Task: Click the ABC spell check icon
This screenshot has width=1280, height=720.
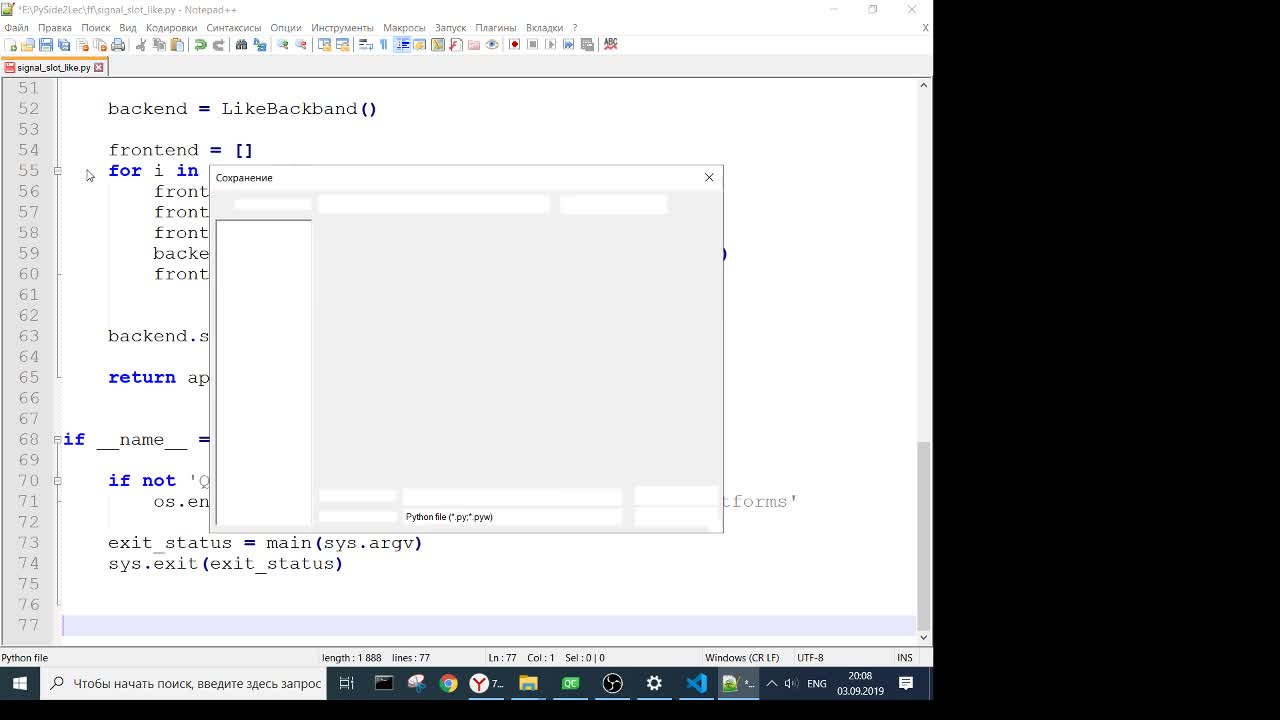Action: coord(610,44)
